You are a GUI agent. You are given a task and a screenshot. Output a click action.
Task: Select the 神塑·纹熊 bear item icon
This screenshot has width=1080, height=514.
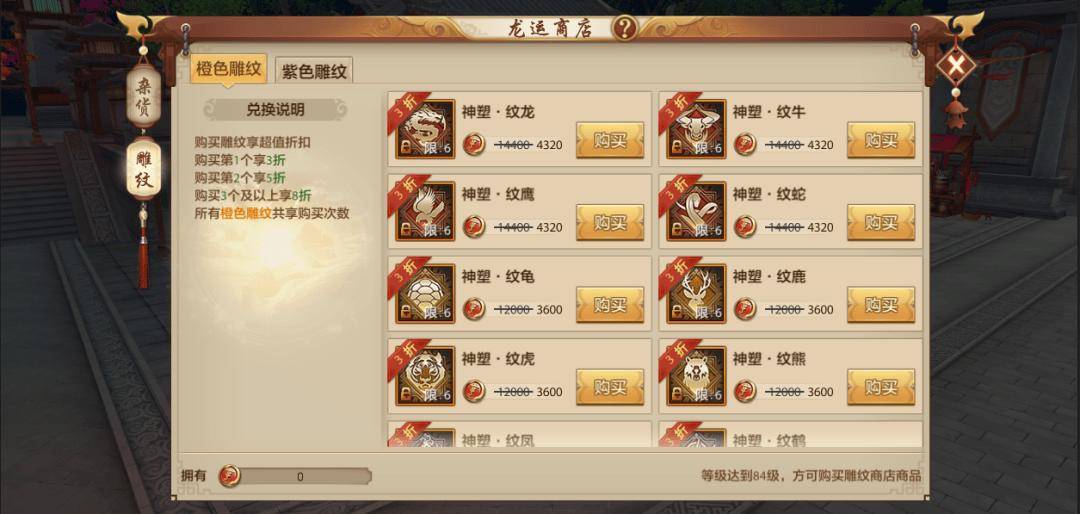click(696, 376)
